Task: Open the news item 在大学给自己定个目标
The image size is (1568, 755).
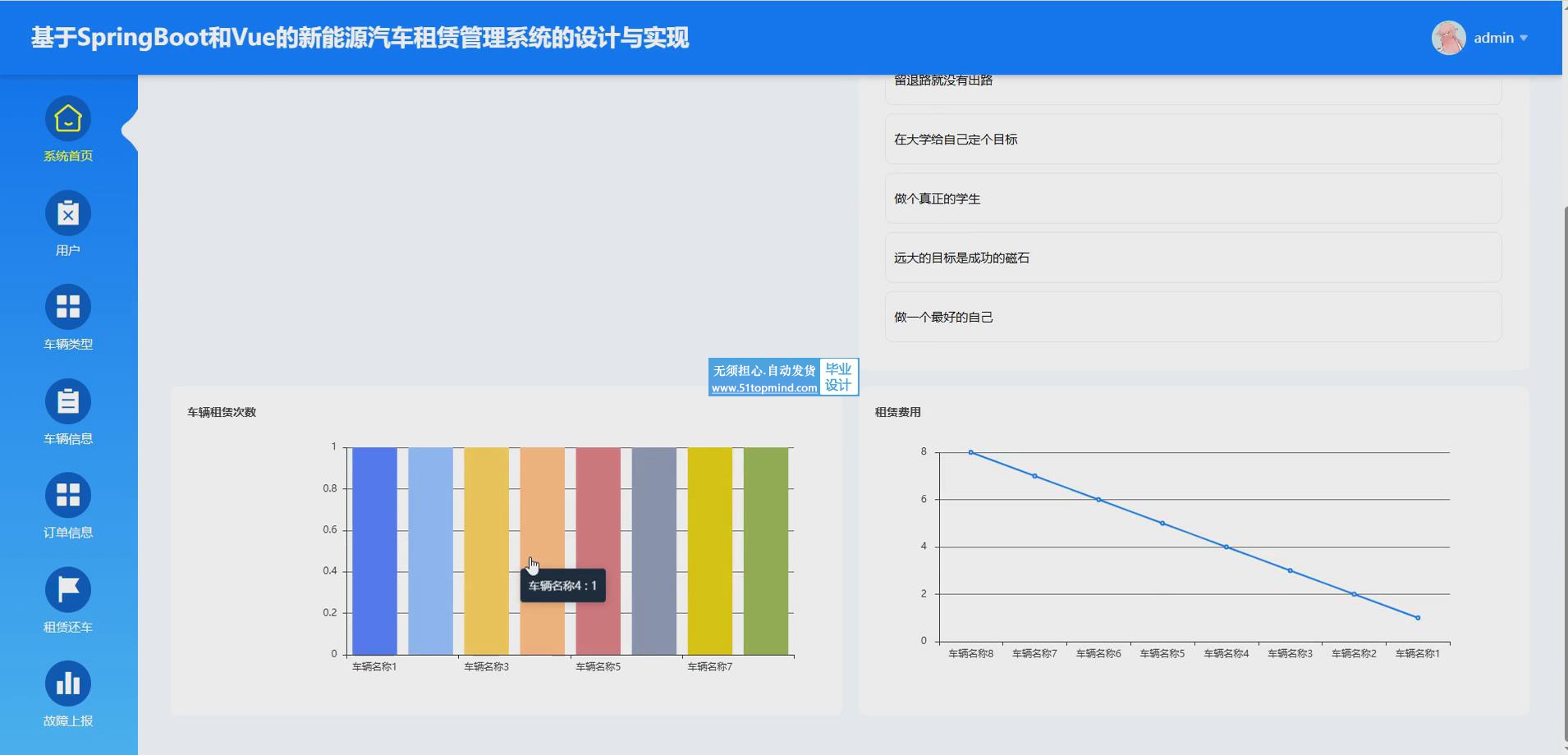Action: pos(1192,140)
